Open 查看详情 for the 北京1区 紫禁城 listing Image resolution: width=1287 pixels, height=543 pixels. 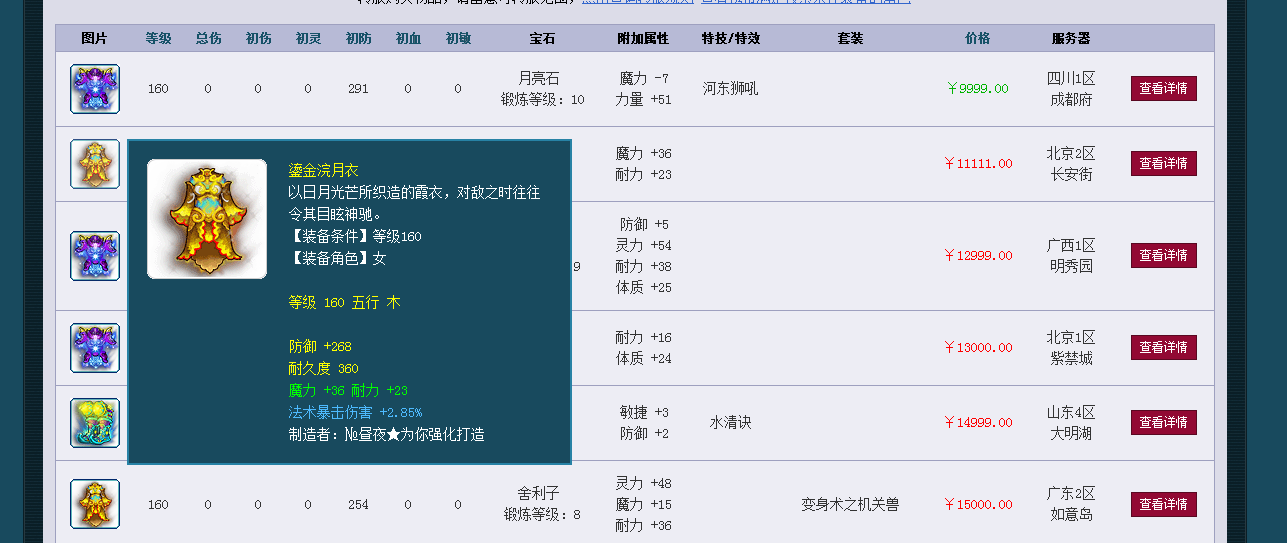pyautogui.click(x=1164, y=347)
